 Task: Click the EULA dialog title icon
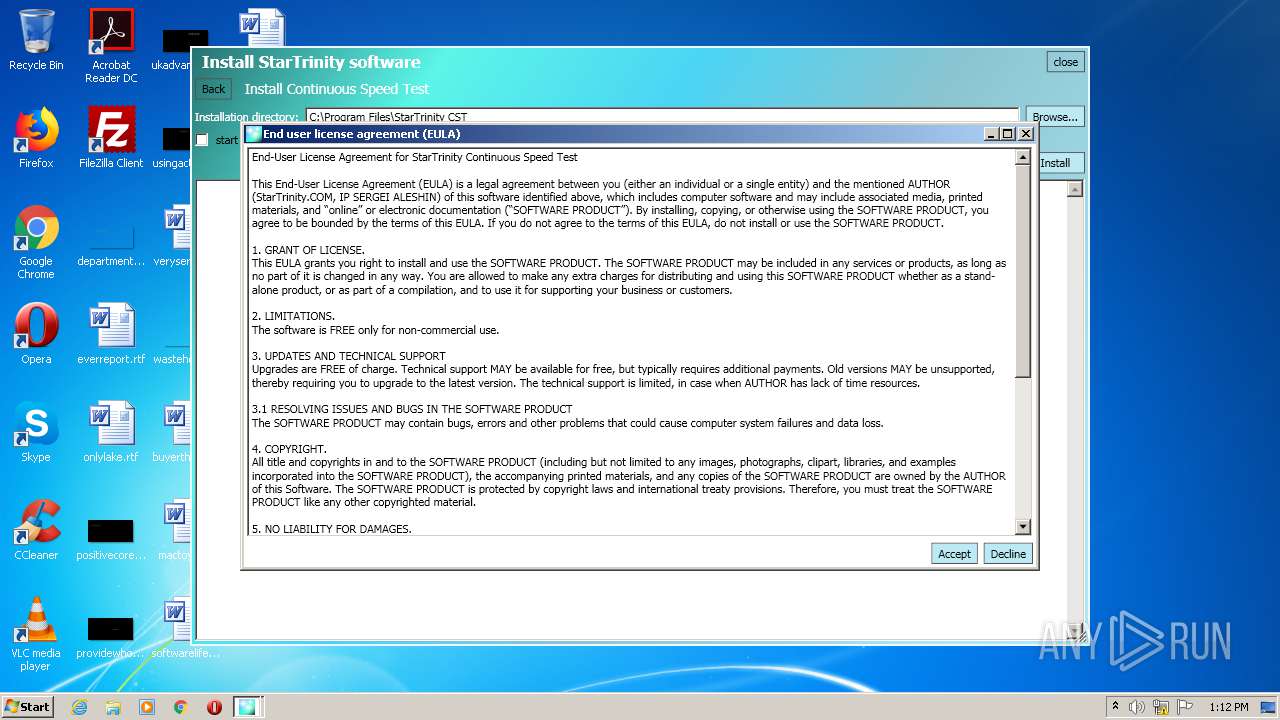click(254, 134)
